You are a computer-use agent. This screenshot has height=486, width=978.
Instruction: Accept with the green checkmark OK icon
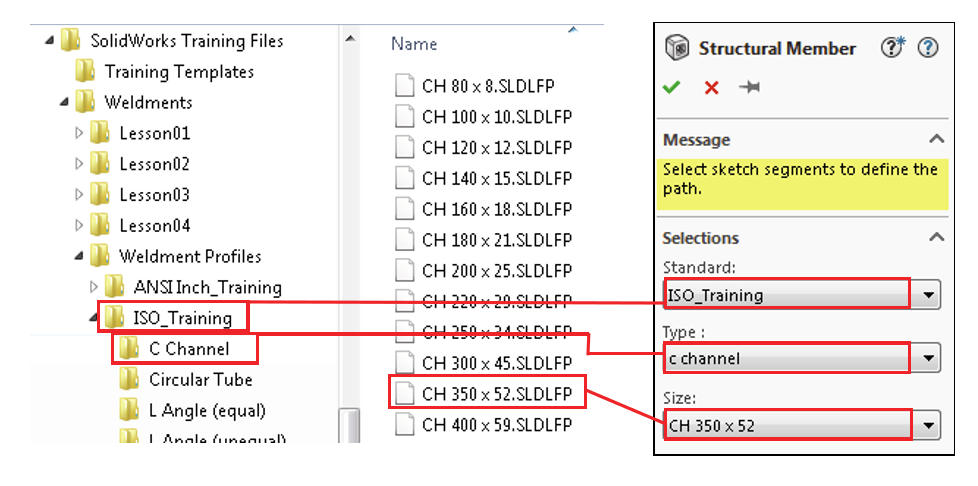tap(672, 87)
